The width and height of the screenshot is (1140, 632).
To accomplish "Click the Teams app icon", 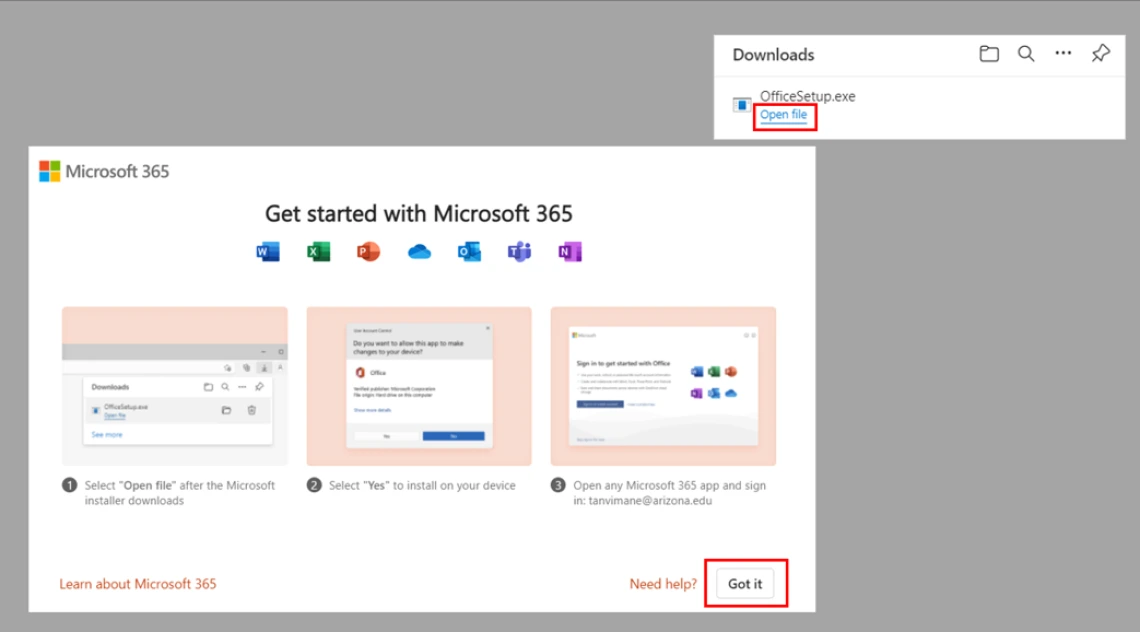I will point(519,252).
